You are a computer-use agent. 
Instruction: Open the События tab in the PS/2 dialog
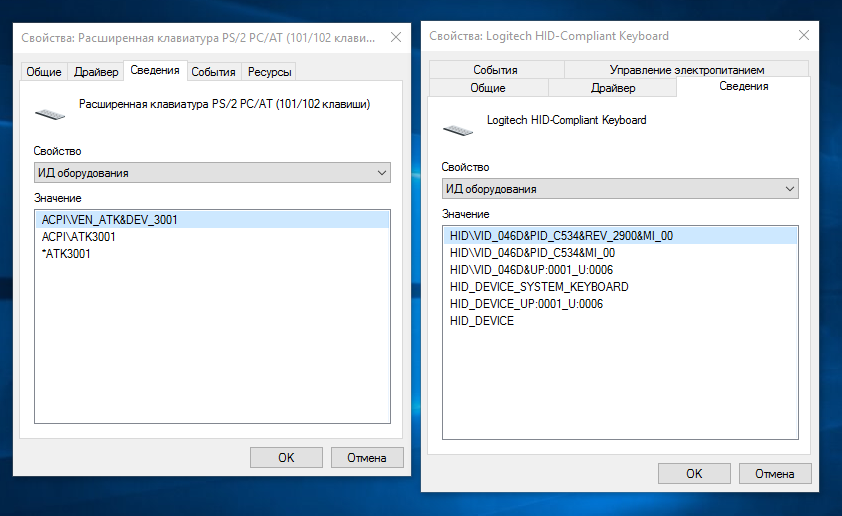(213, 72)
